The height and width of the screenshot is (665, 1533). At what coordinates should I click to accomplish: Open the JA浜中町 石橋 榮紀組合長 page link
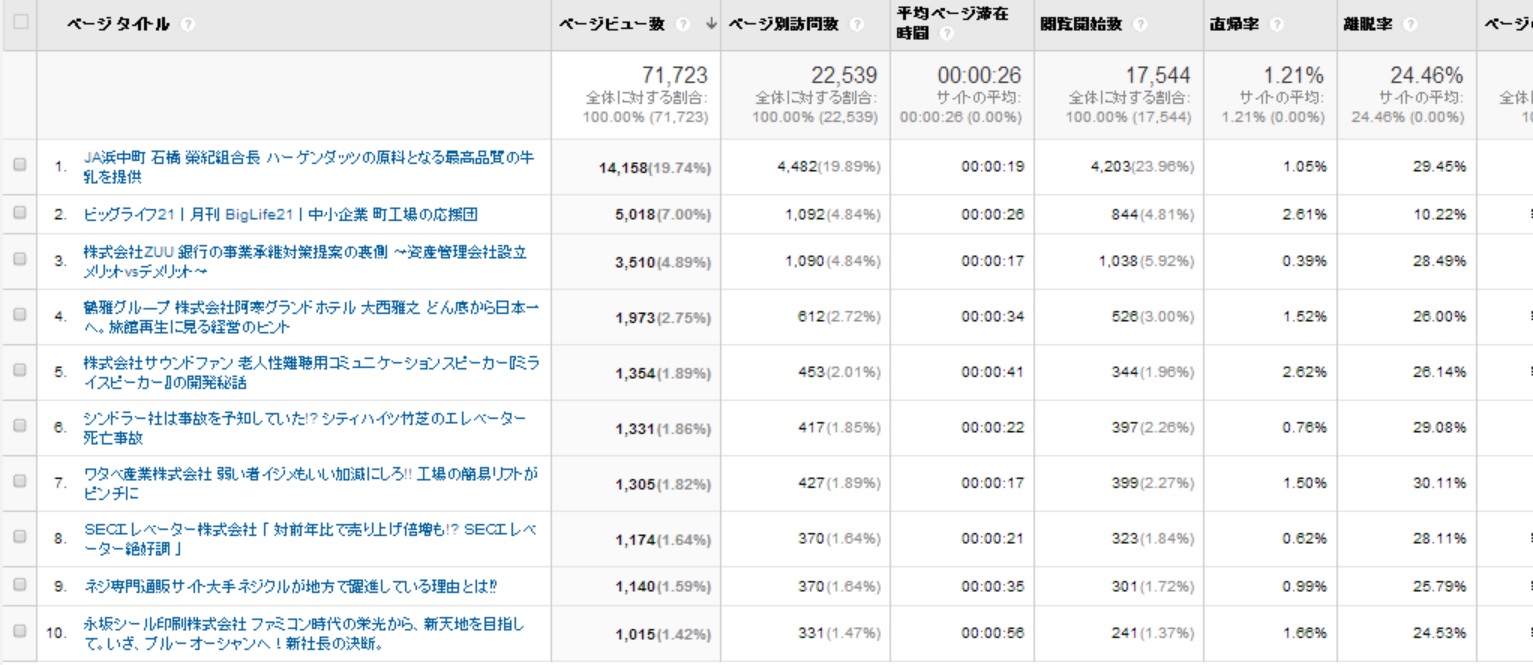310,167
